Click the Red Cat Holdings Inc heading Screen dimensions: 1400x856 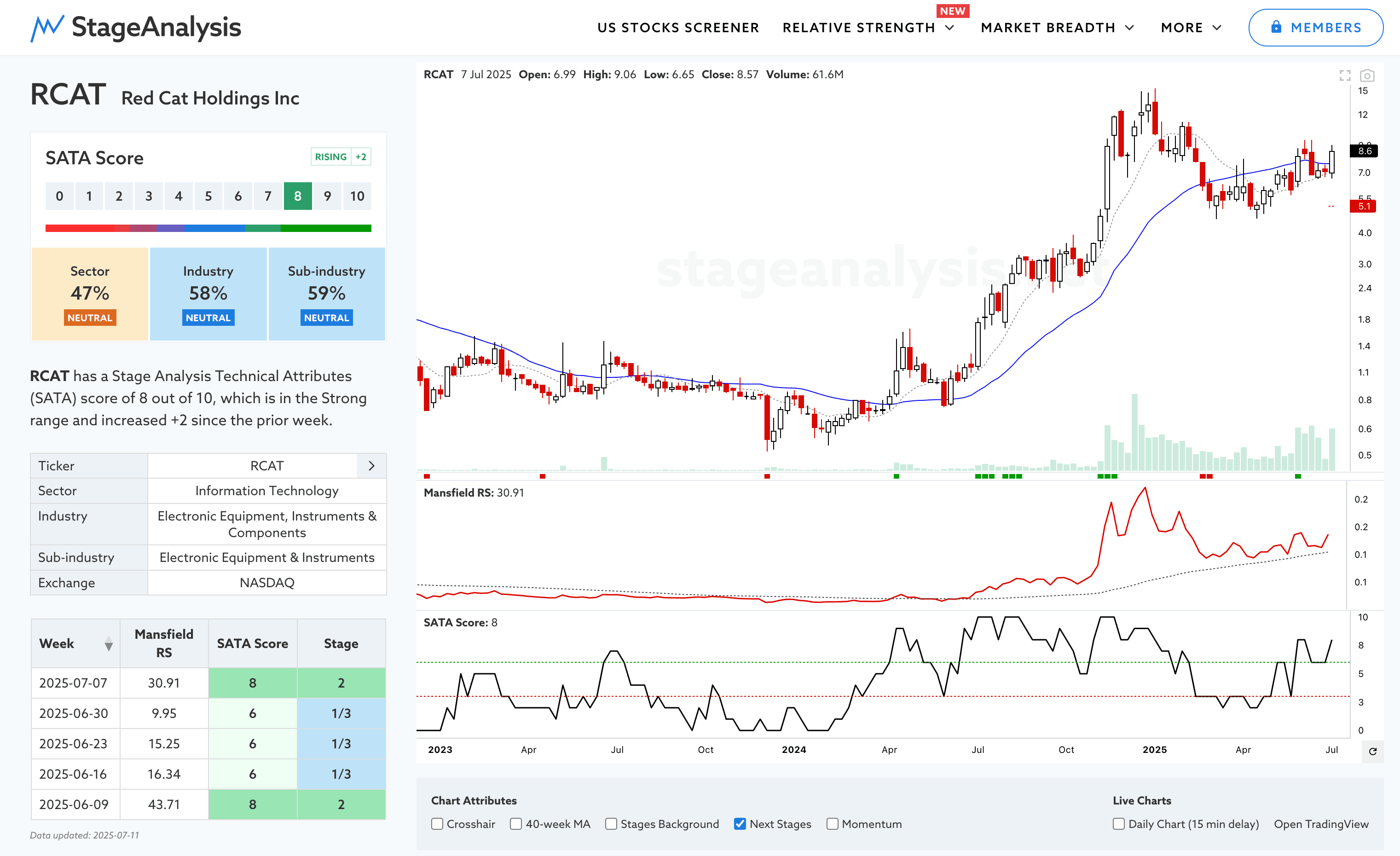point(210,98)
